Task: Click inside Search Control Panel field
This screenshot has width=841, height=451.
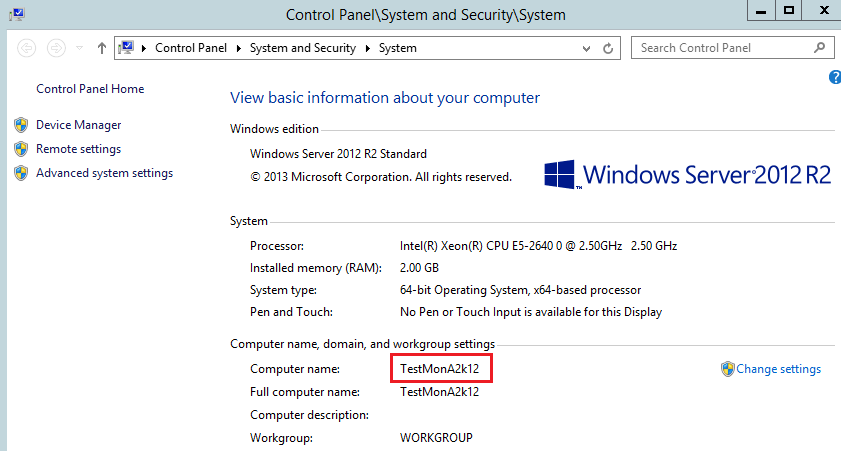Action: coord(720,47)
